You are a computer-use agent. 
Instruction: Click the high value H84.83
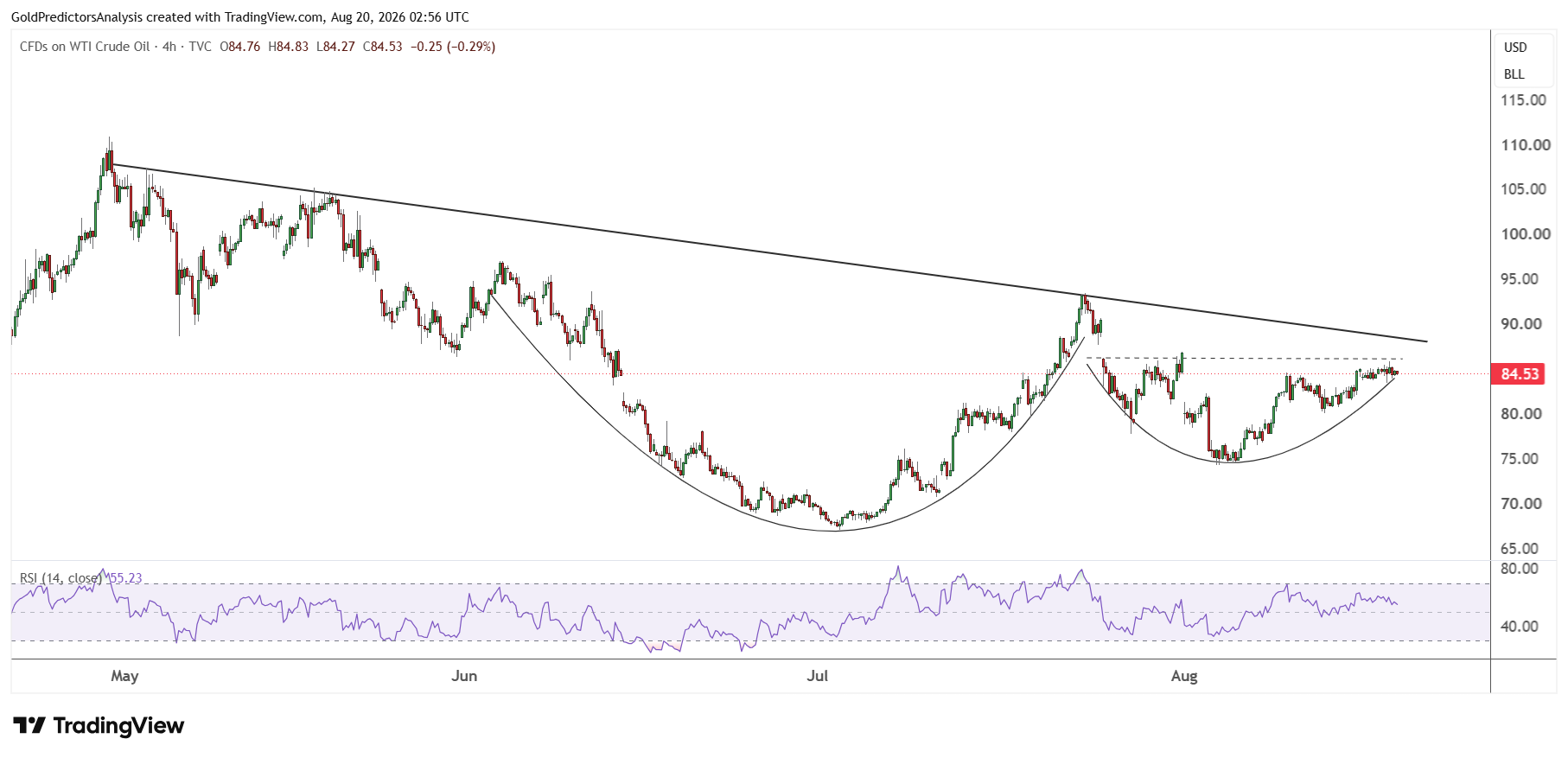click(288, 47)
